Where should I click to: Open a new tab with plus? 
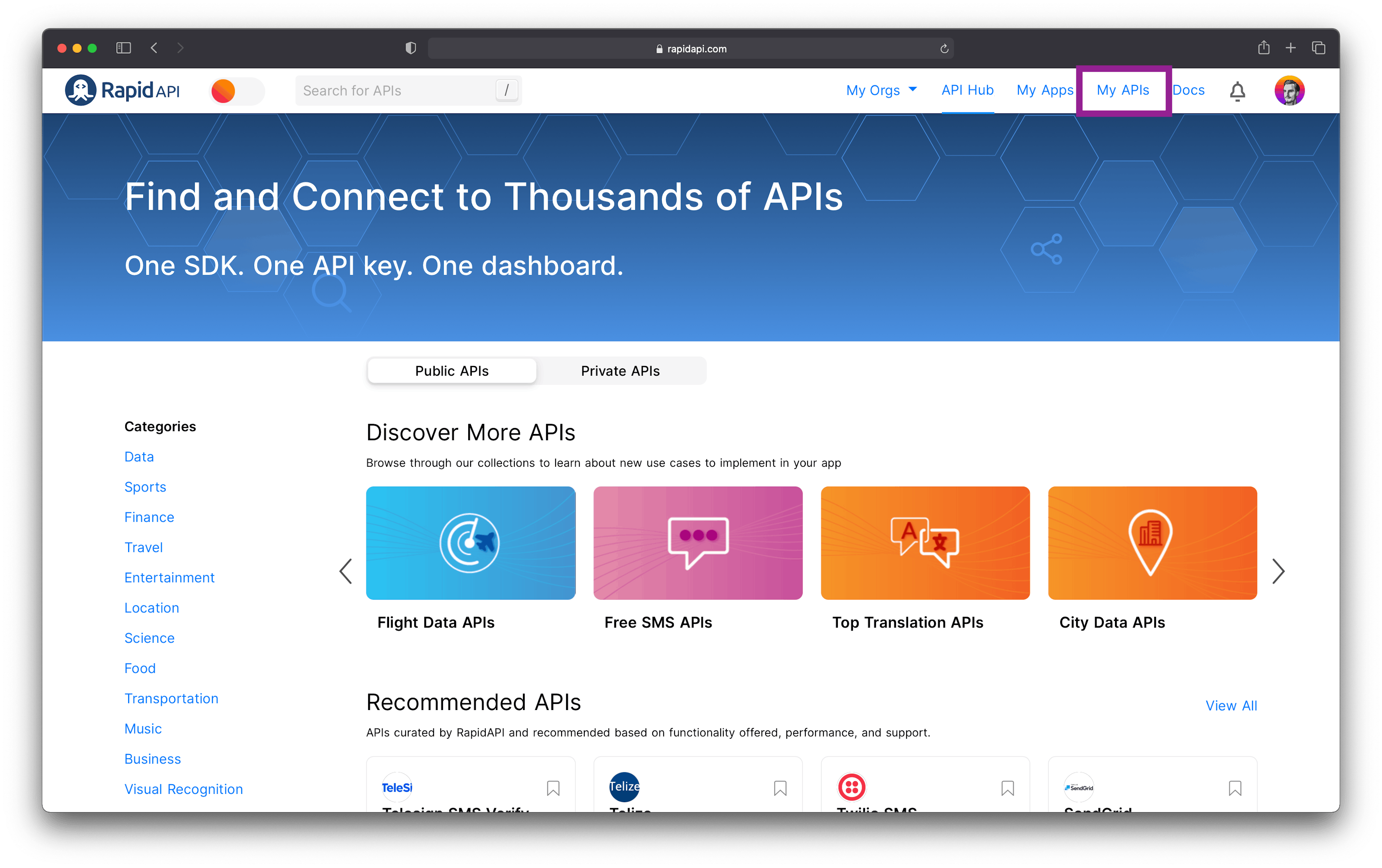pos(1290,48)
